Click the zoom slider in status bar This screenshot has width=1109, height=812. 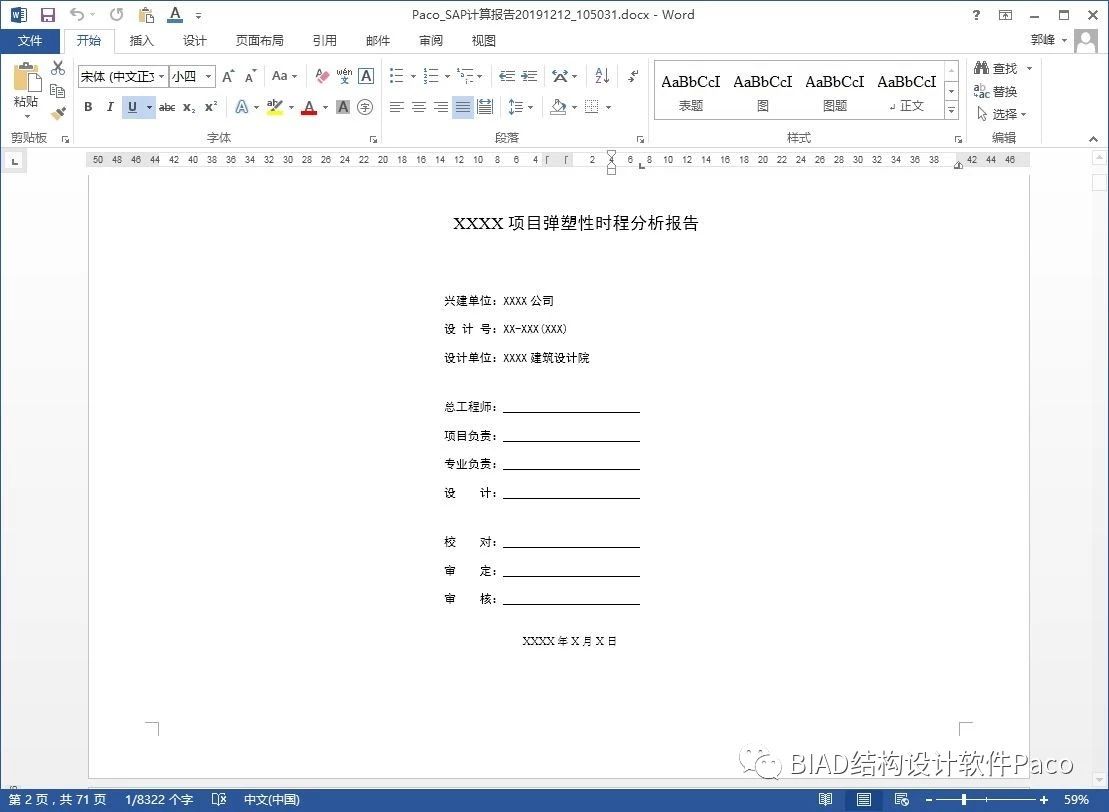coord(963,800)
